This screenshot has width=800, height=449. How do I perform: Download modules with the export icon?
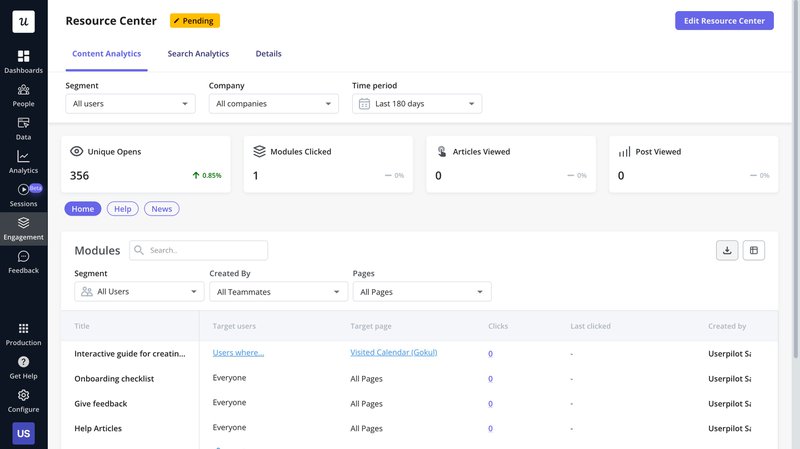[x=727, y=250]
